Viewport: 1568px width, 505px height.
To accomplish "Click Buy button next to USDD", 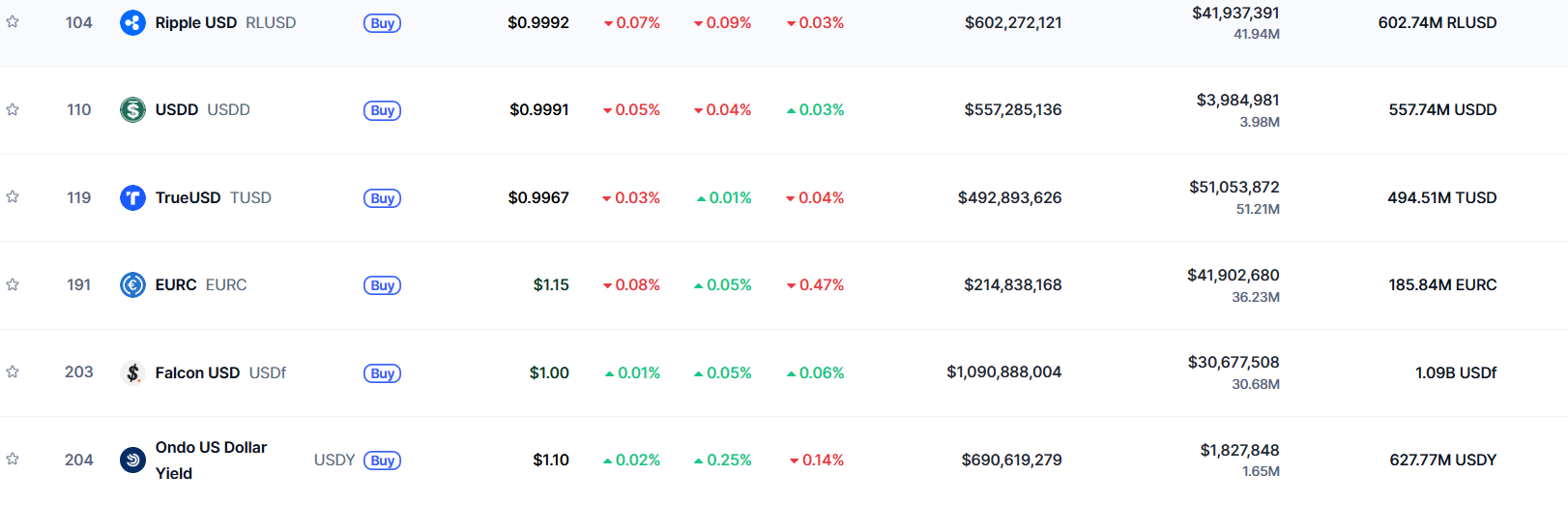I will pyautogui.click(x=382, y=110).
